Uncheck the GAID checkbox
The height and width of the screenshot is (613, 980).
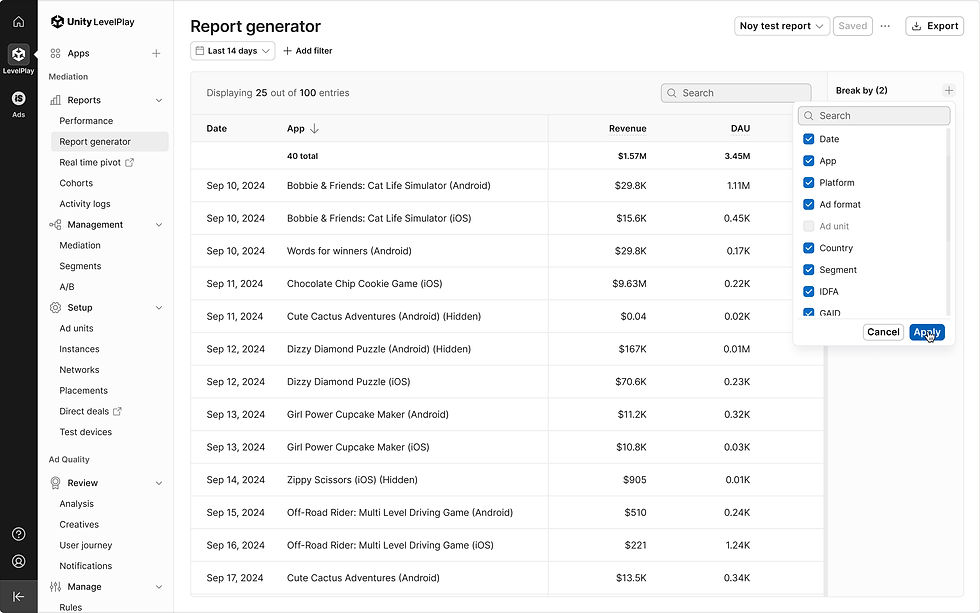(809, 312)
